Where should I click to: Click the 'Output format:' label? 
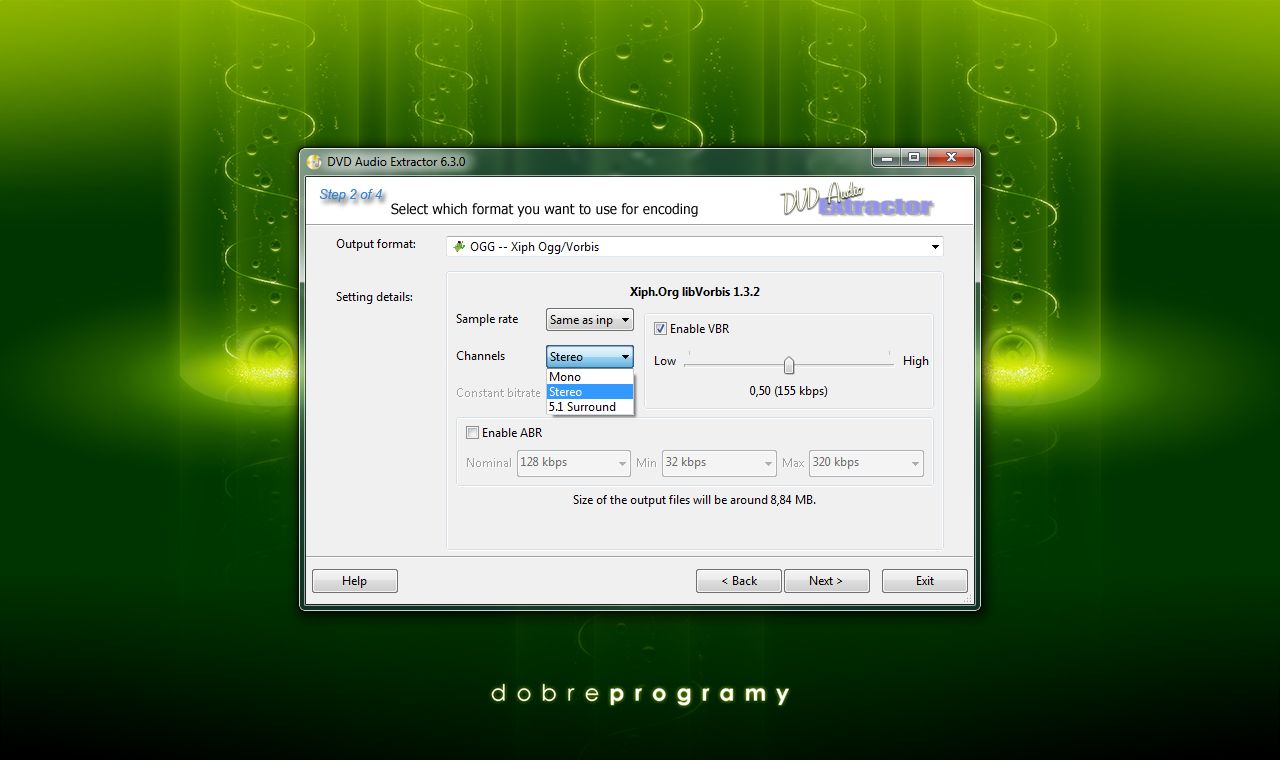pyautogui.click(x=376, y=244)
